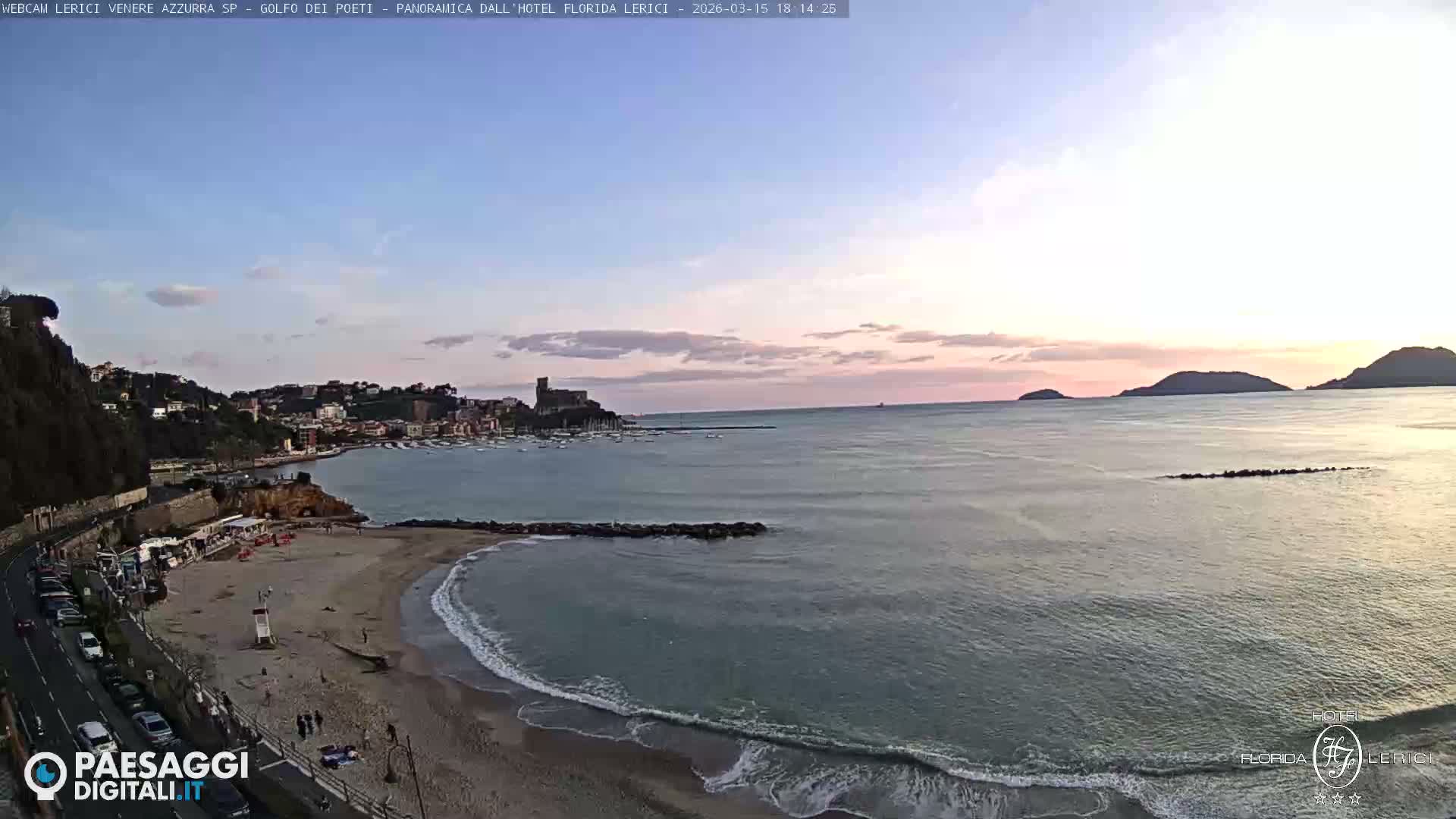Click the Paesaggi Digitali eye logo icon

45,775
